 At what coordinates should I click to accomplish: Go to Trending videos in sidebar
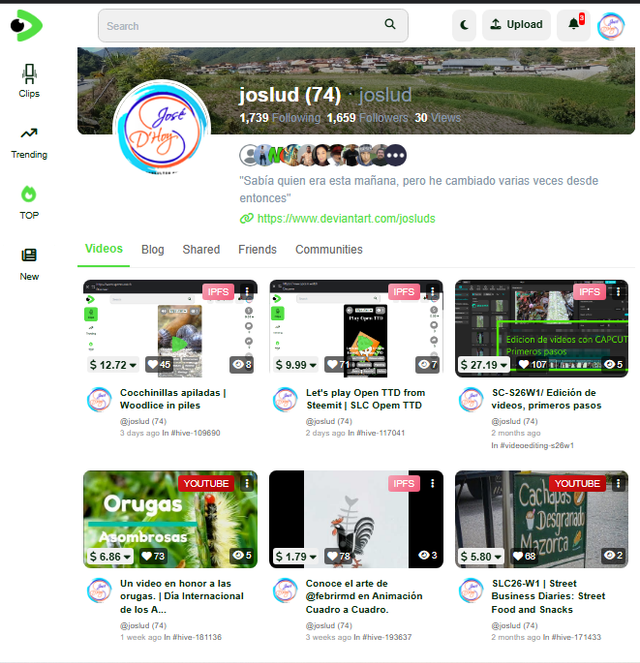pyautogui.click(x=29, y=143)
